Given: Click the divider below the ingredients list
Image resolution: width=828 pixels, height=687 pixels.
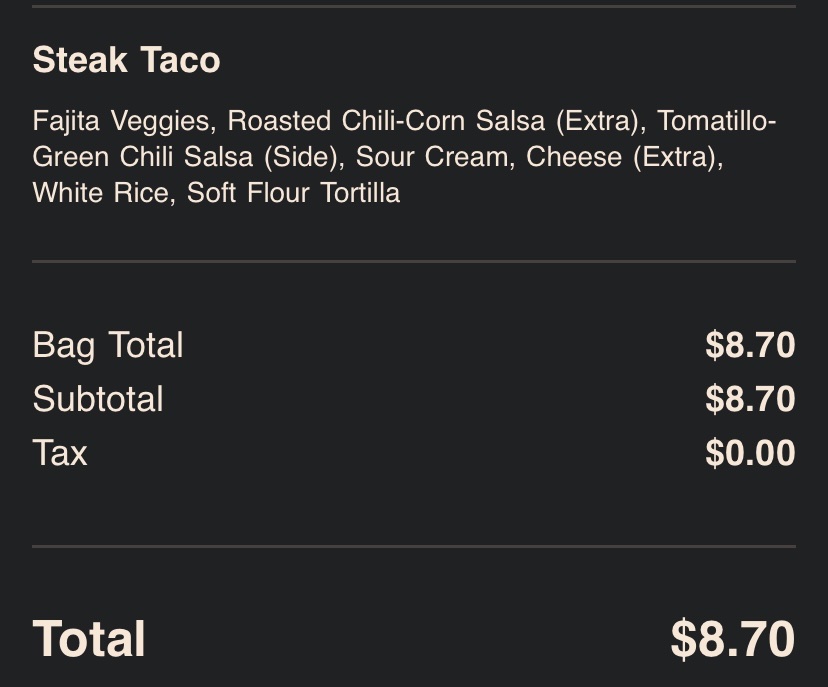Looking at the screenshot, I should pyautogui.click(x=414, y=261).
